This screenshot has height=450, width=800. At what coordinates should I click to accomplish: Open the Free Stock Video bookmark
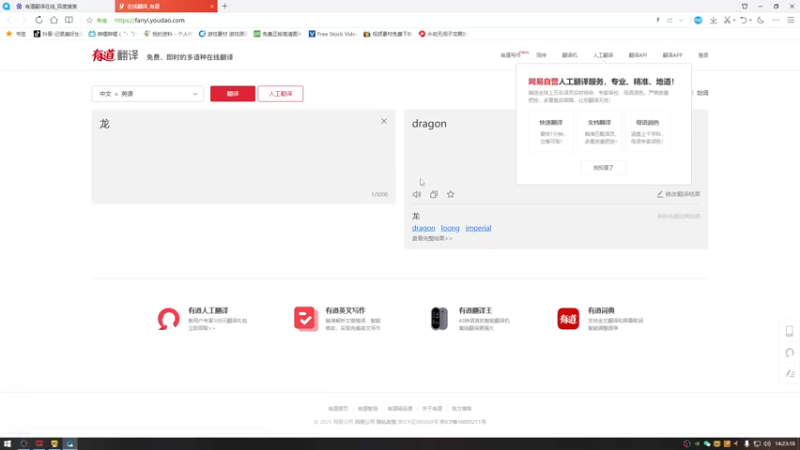[332, 34]
